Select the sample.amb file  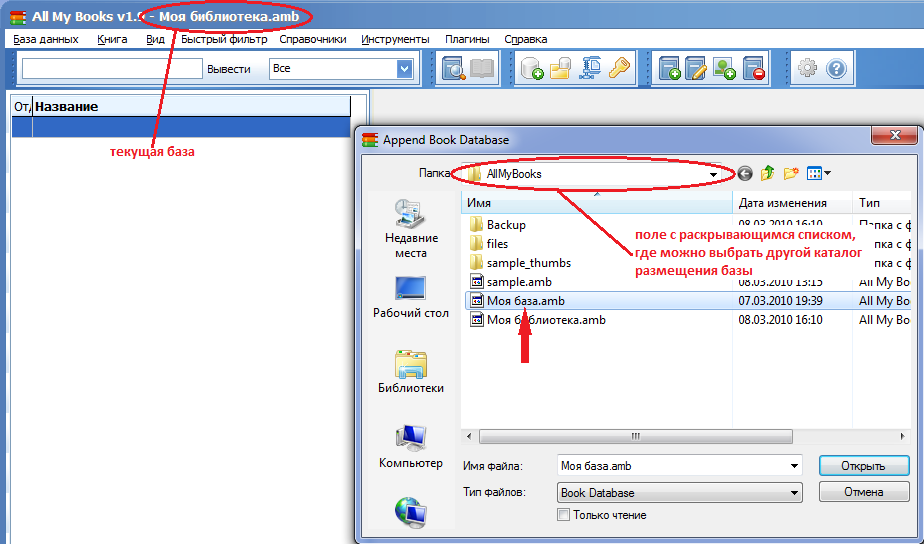[x=511, y=282]
